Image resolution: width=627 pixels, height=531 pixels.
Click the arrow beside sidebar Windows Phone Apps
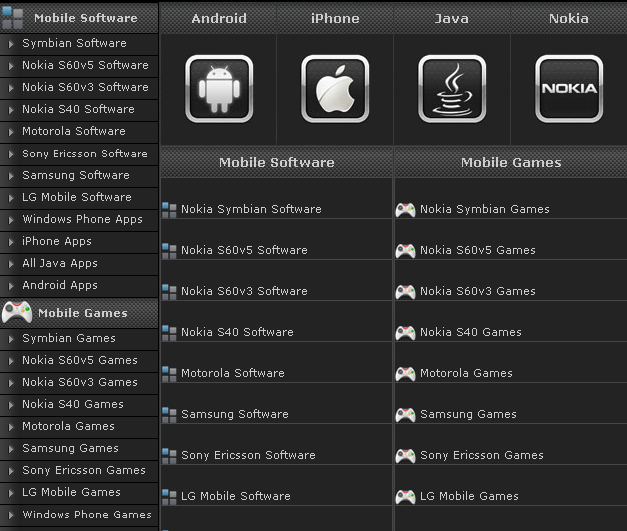tap(11, 220)
